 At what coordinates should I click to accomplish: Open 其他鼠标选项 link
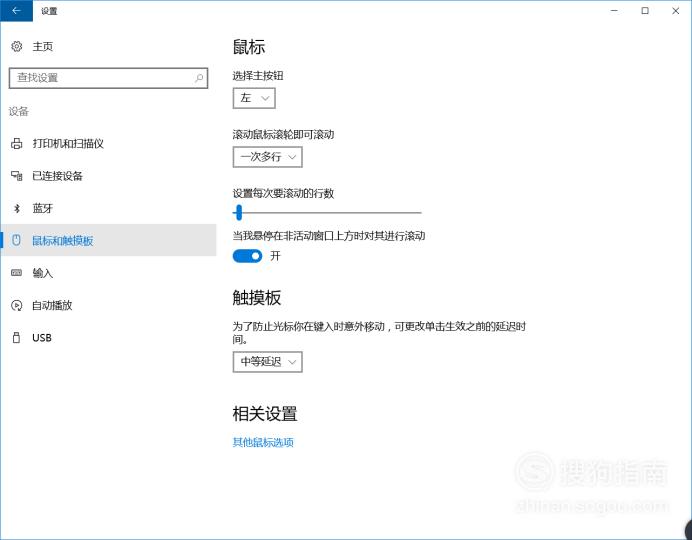[263, 442]
